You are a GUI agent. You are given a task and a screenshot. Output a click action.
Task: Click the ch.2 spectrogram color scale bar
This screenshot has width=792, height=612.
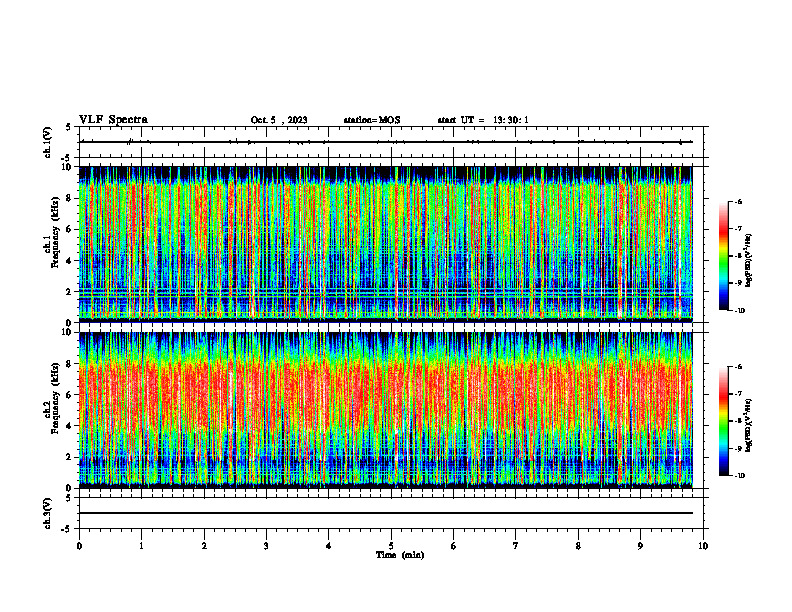point(723,421)
